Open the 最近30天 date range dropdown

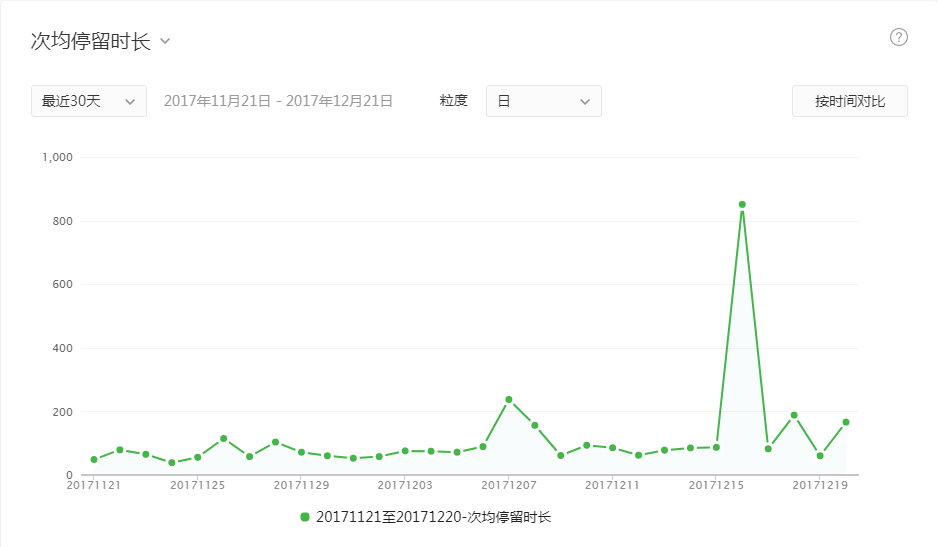coord(88,101)
